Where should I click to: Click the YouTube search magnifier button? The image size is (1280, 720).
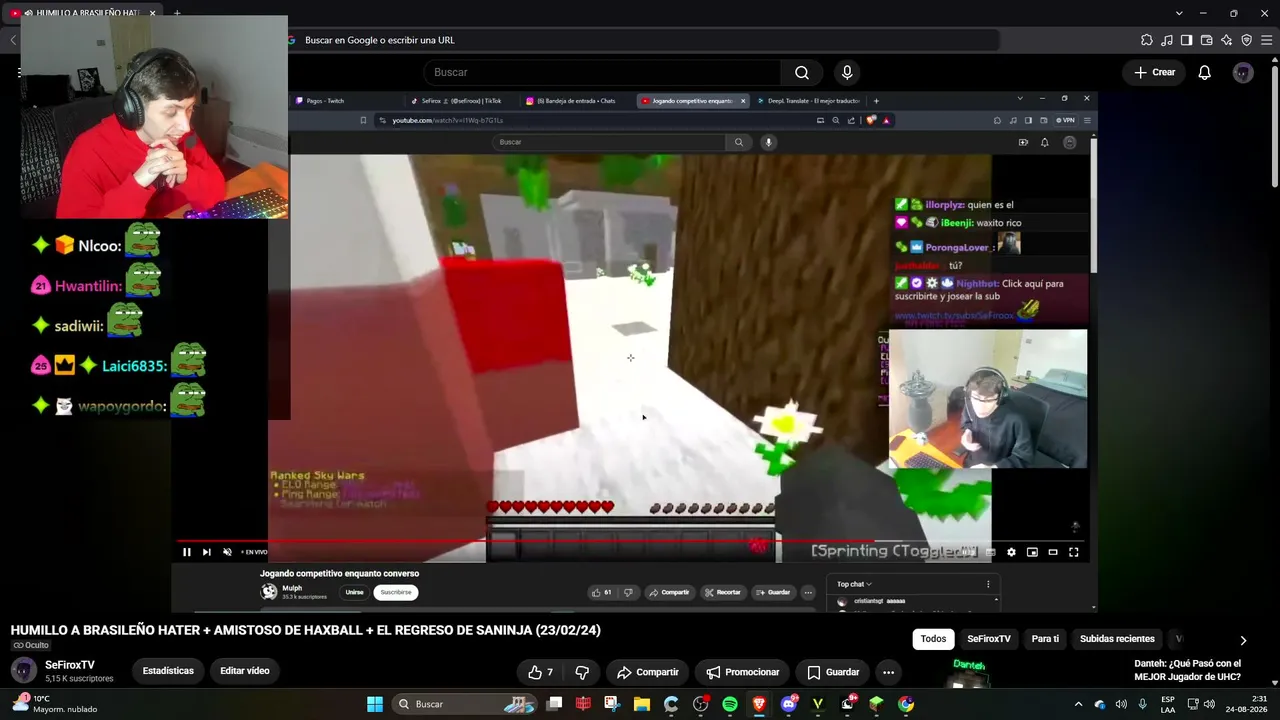coord(802,72)
